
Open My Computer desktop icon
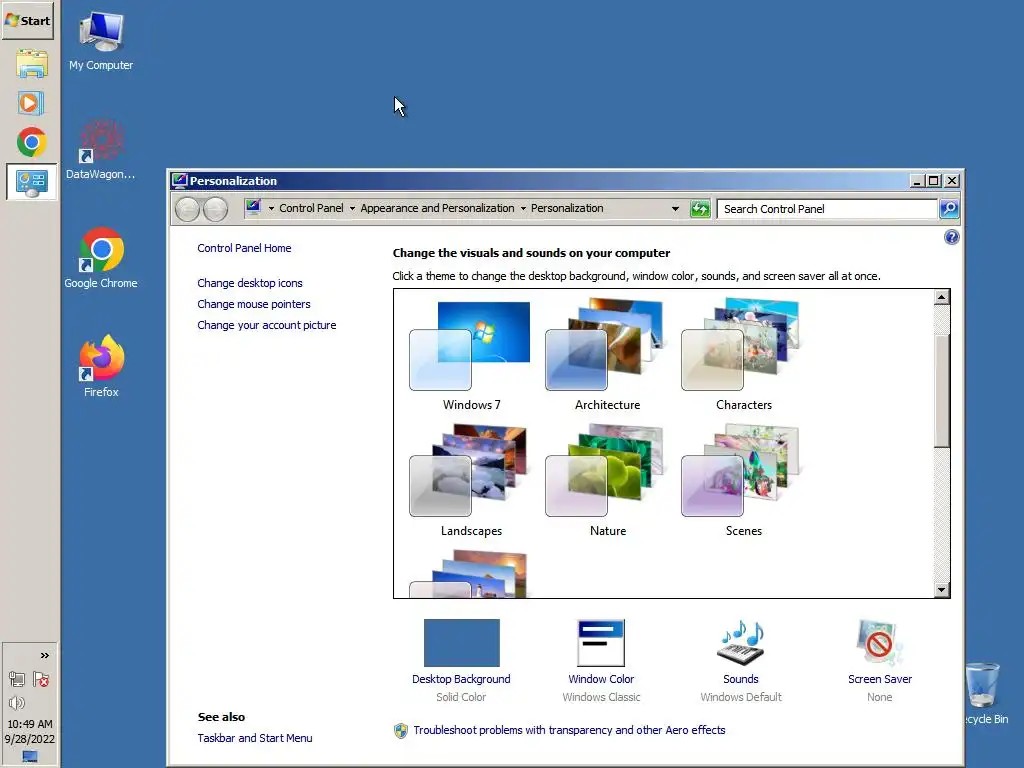(101, 40)
